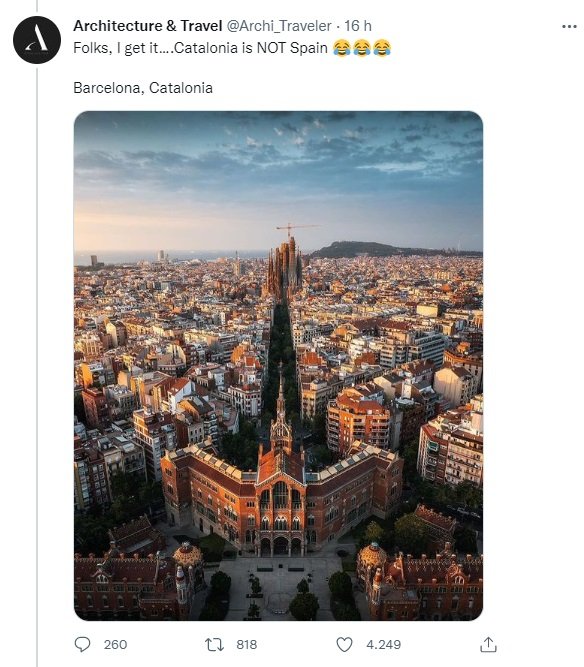This screenshot has width=584, height=667.
Task: Open the Architecture & Travel profile avatar
Action: [x=37, y=40]
